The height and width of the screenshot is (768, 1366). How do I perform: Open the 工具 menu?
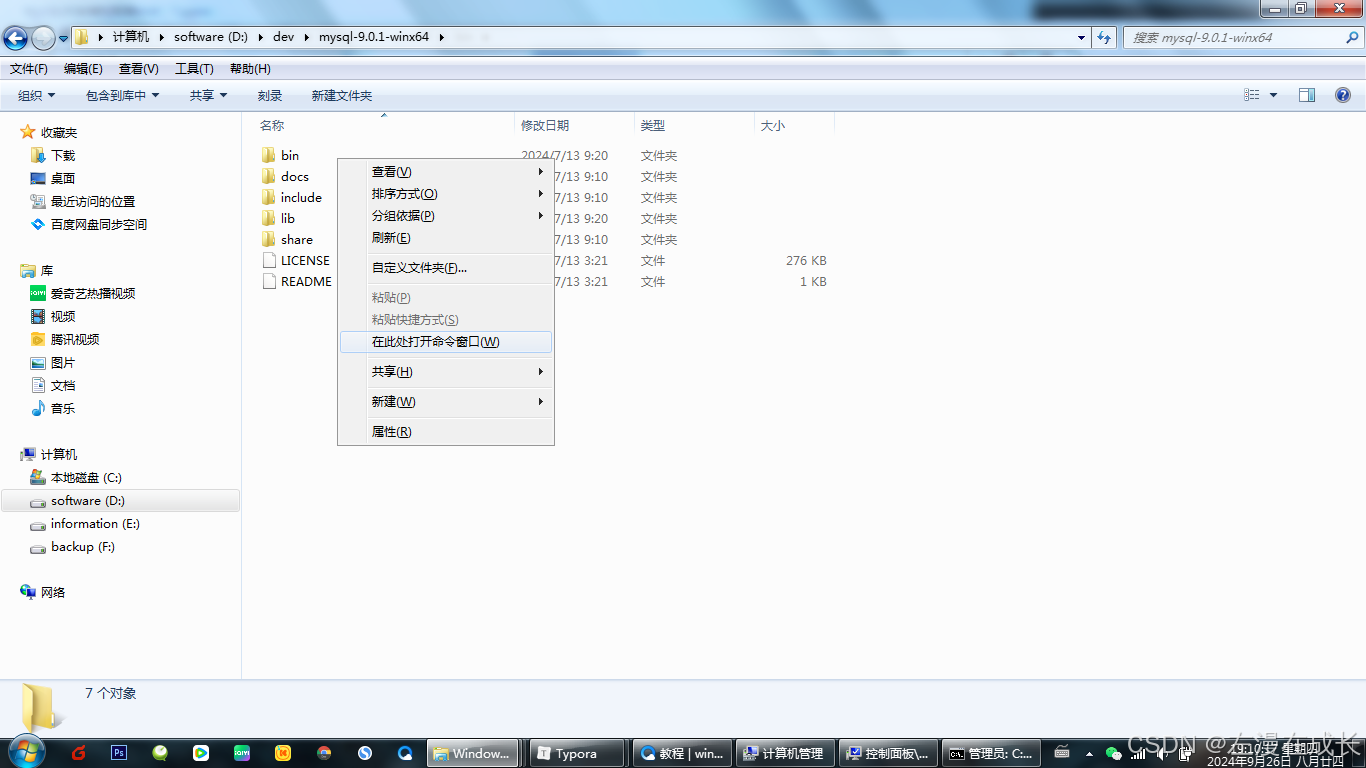(x=193, y=68)
